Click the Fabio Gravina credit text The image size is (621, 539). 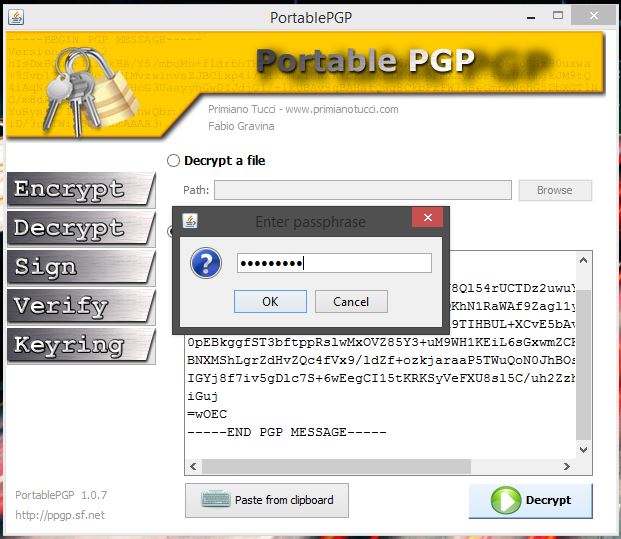[241, 126]
